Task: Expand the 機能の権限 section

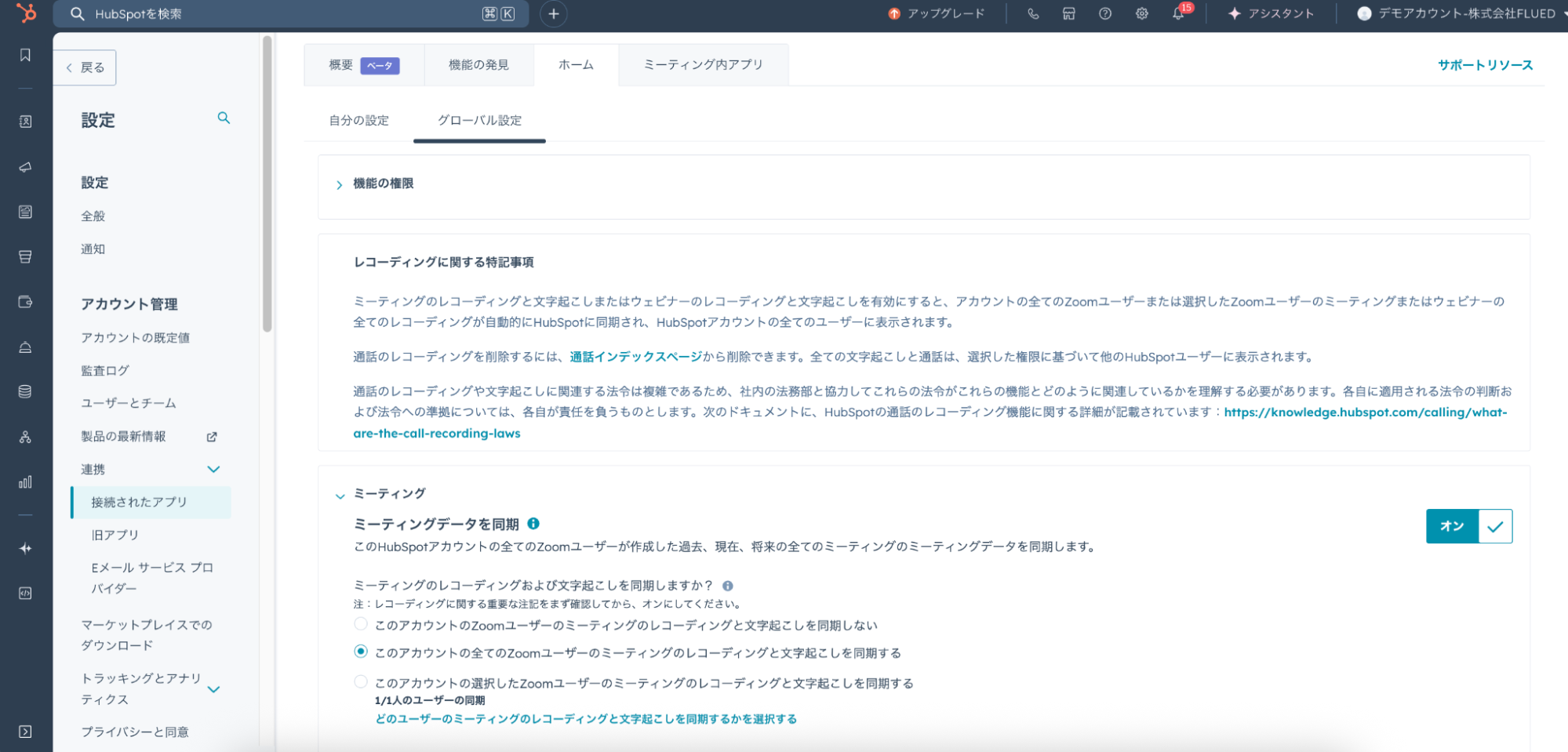Action: [x=340, y=185]
